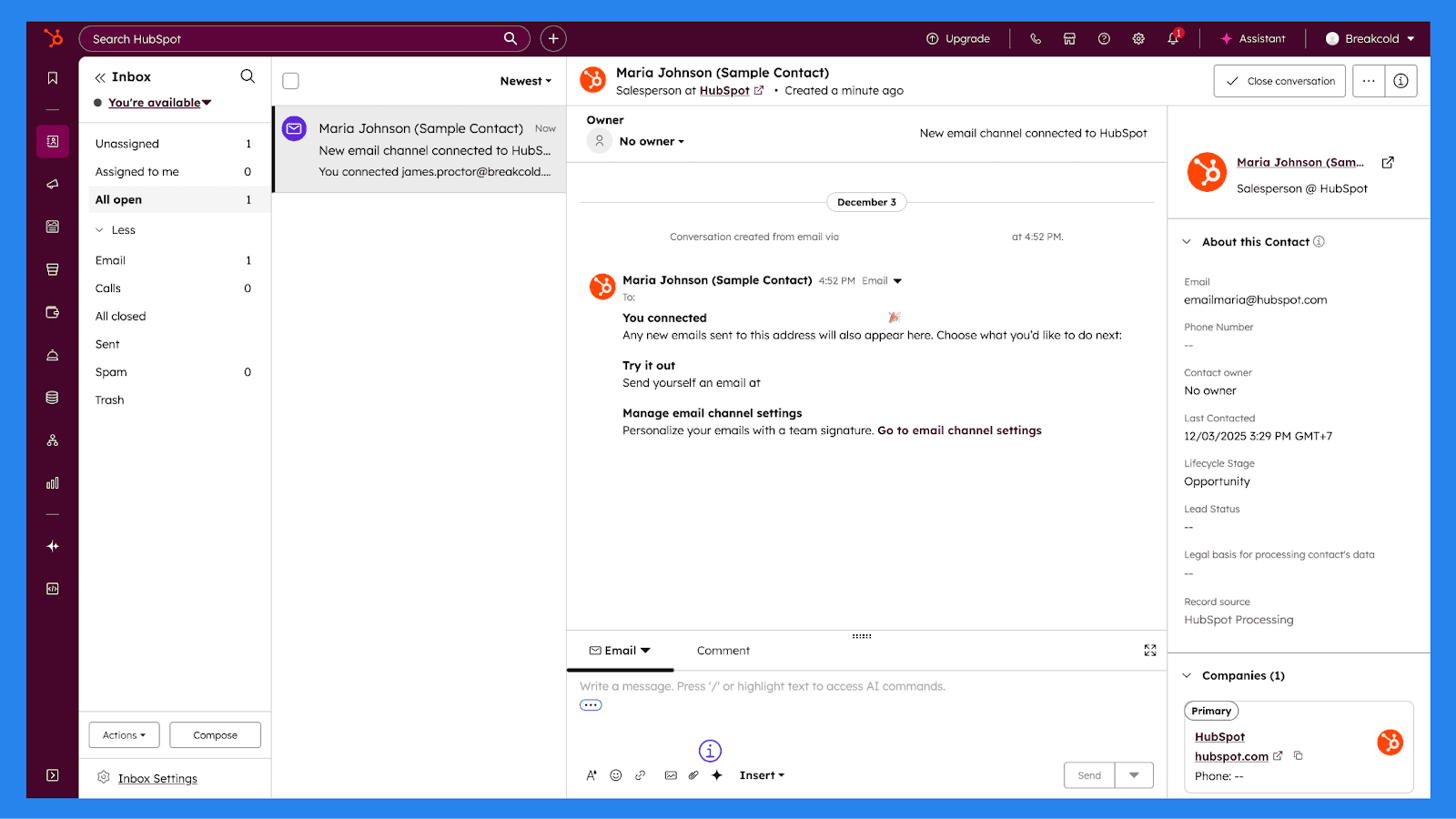This screenshot has height=819, width=1456.
Task: Insert a hyperlink in the message editor
Action: [641, 774]
